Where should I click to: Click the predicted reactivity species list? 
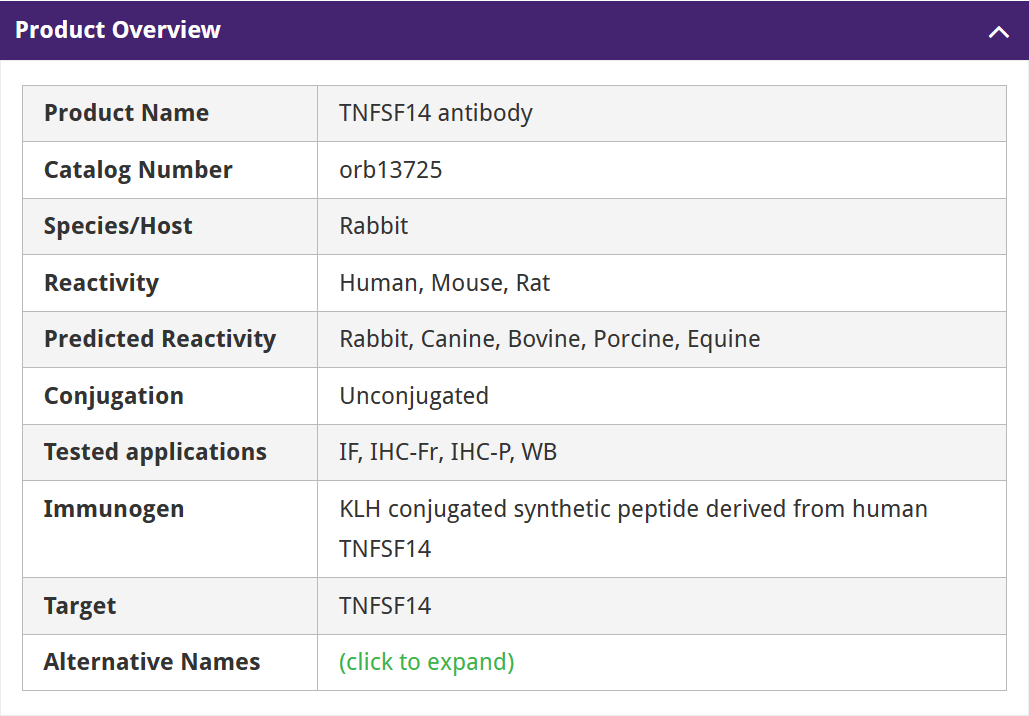[550, 339]
